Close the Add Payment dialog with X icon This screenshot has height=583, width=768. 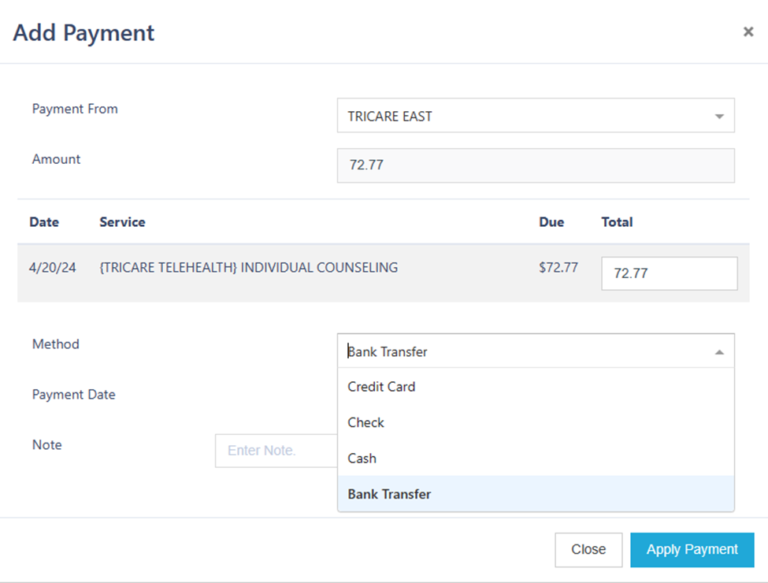748,32
